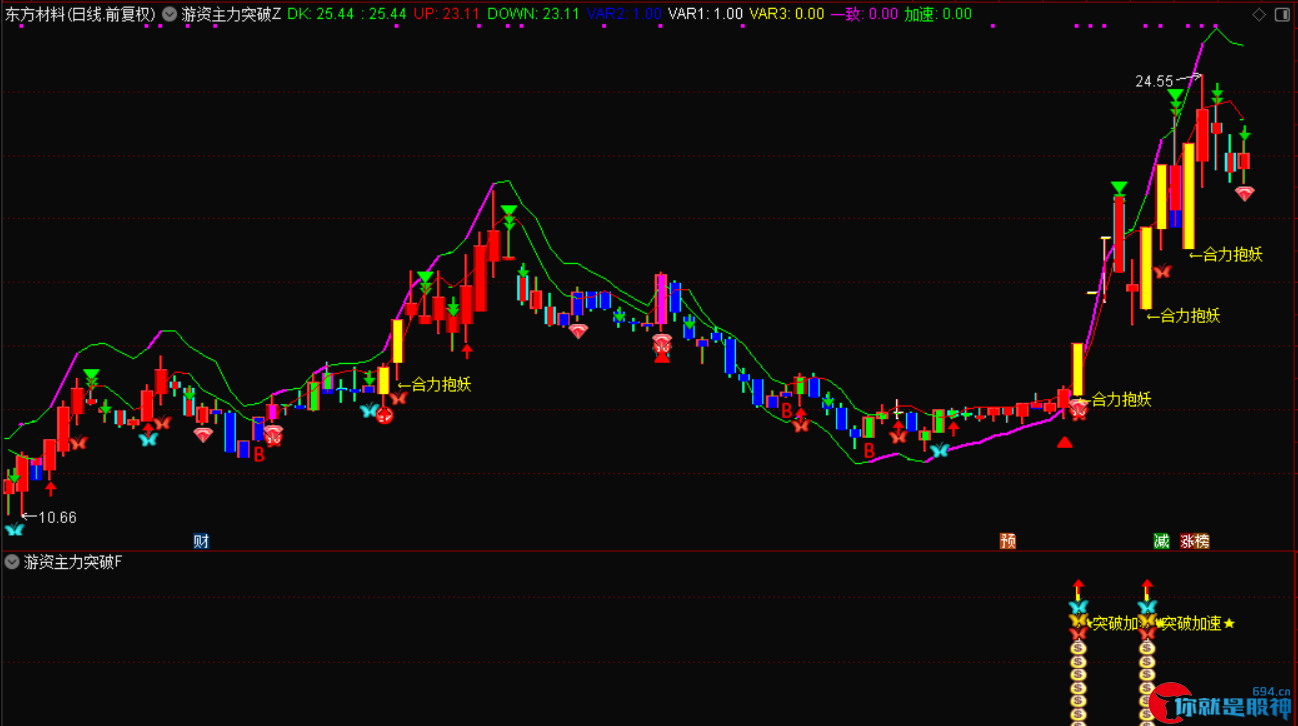Click the UP: 23.11 value
1298x726 pixels.
(x=446, y=14)
